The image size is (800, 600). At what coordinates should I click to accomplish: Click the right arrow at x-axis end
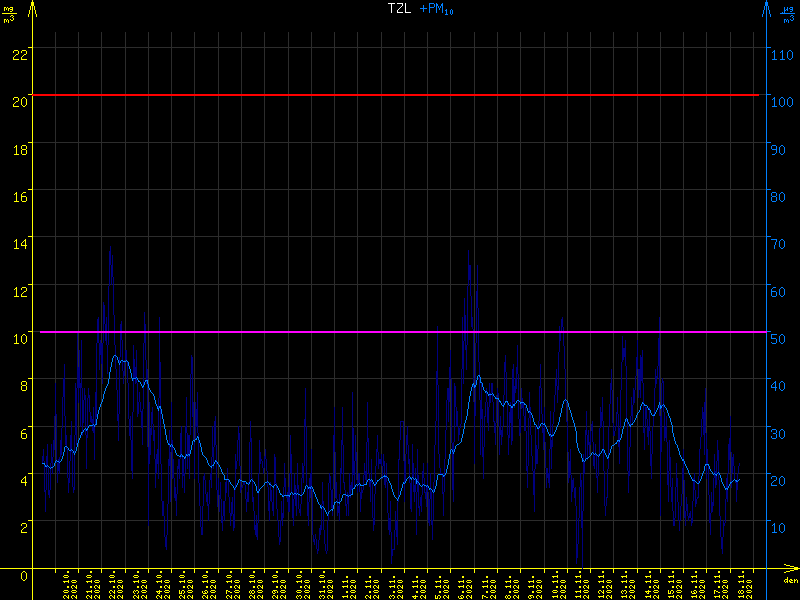(x=790, y=570)
